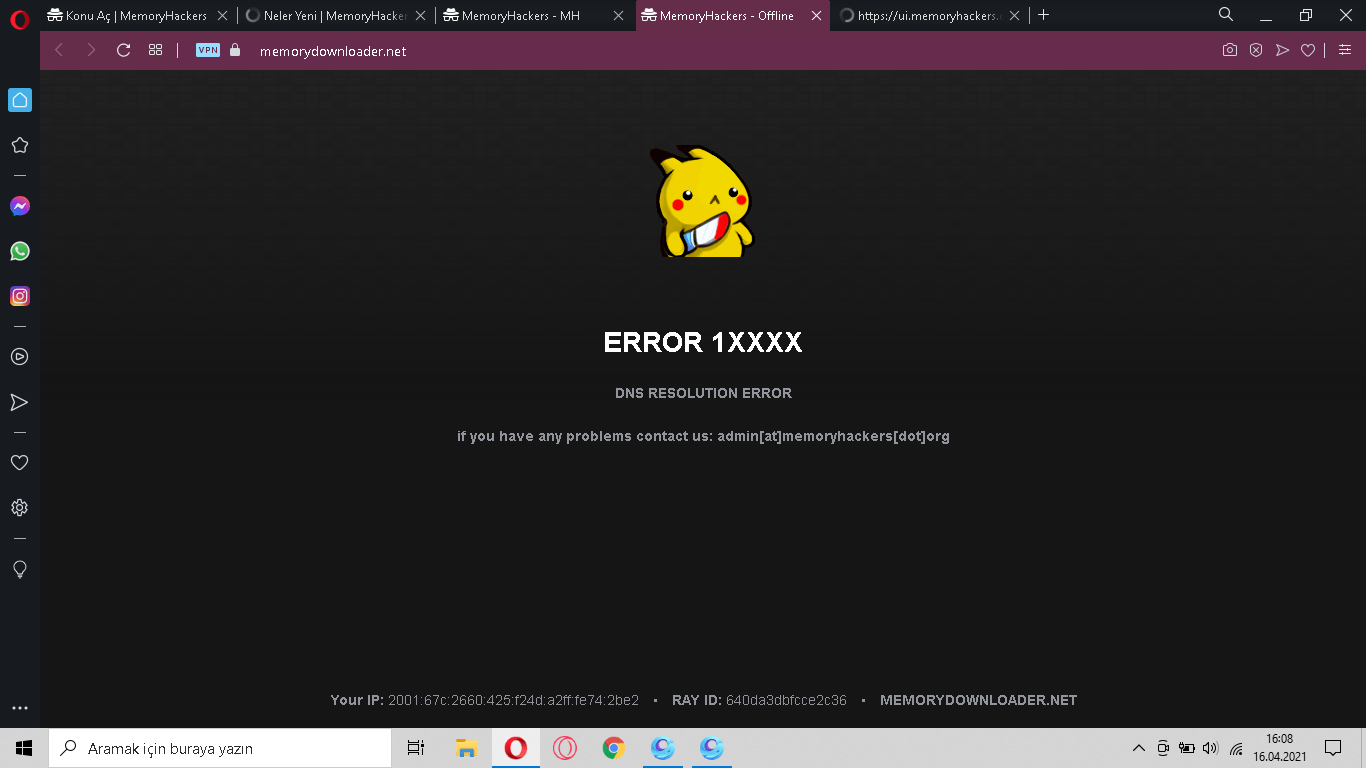Viewport: 1366px width, 768px height.
Task: Switch to Neler Yeni | MemoryHackers tab
Action: point(337,15)
